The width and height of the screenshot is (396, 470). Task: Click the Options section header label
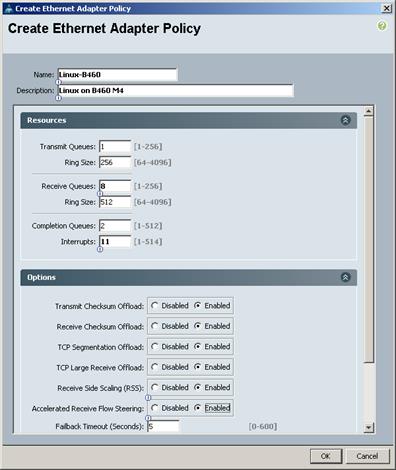[41, 277]
